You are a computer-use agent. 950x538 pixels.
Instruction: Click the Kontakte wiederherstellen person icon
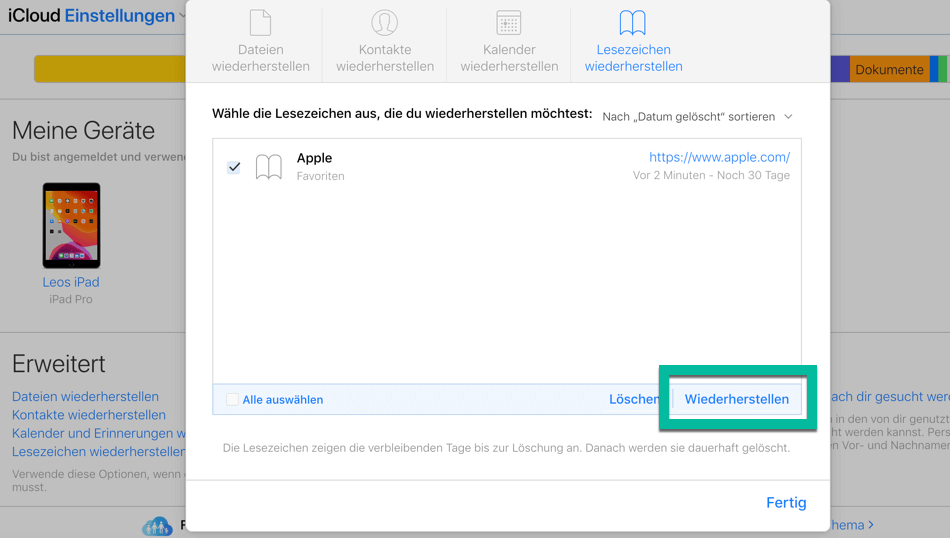click(x=385, y=23)
